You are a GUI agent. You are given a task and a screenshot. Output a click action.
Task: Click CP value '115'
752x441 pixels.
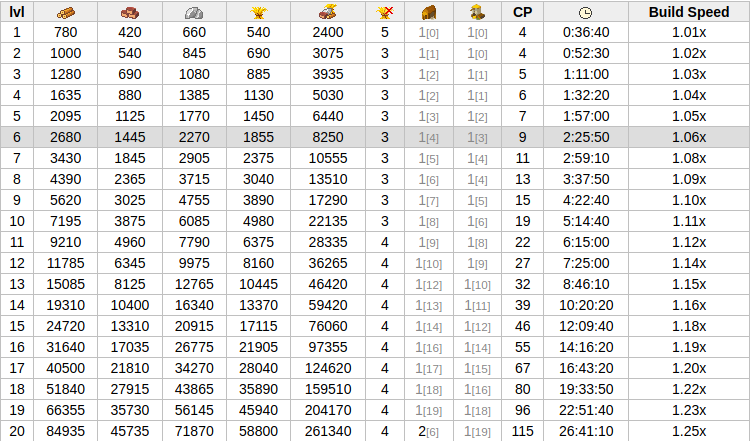(522, 431)
